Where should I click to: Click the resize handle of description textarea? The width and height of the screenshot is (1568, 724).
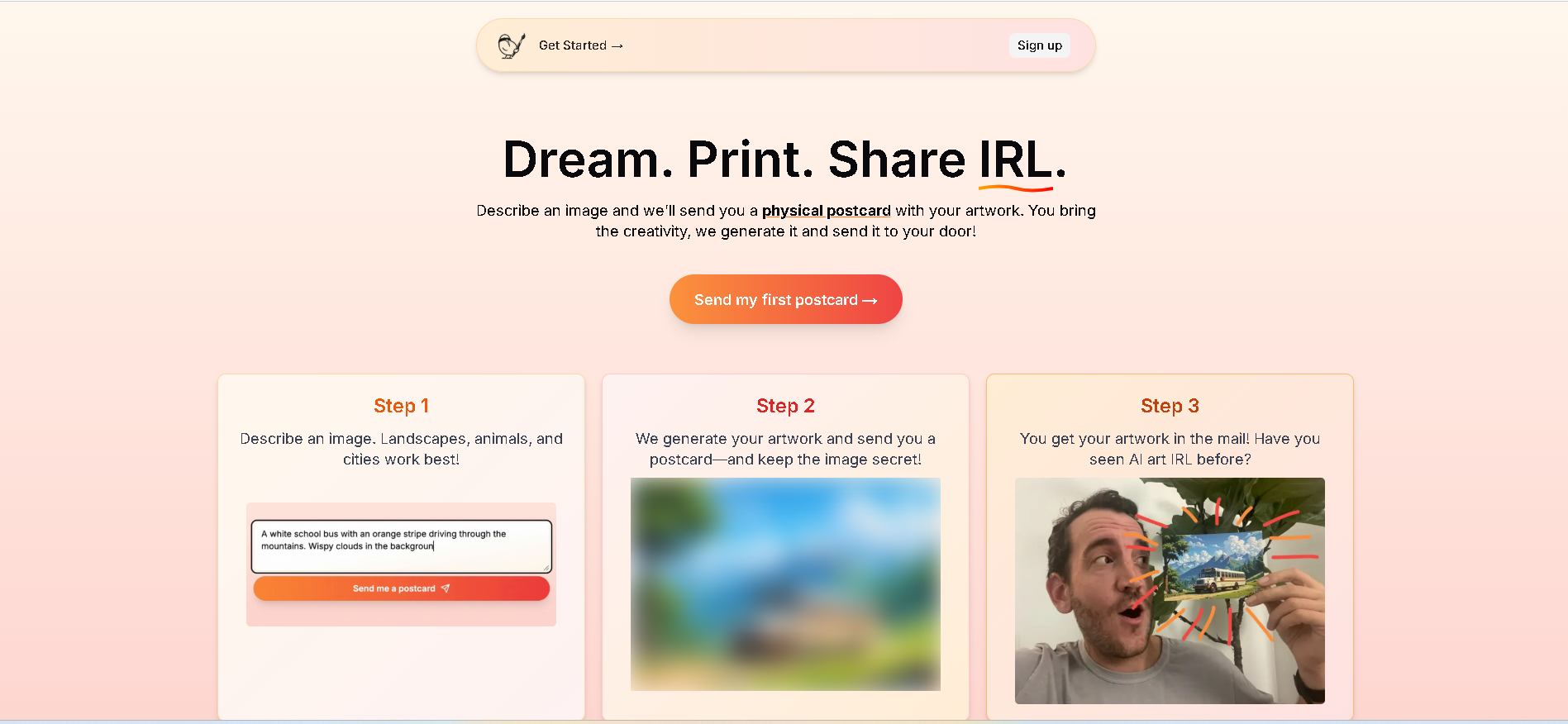click(x=546, y=567)
